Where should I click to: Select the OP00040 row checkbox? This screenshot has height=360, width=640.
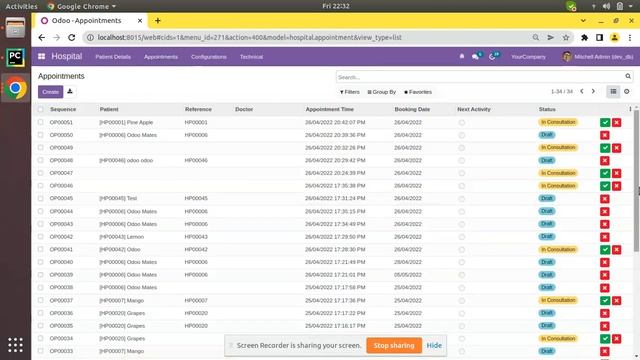[x=40, y=262]
